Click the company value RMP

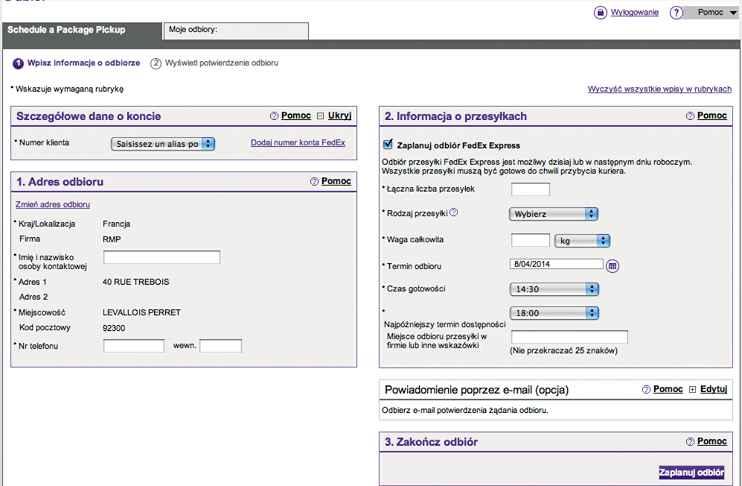pos(112,239)
